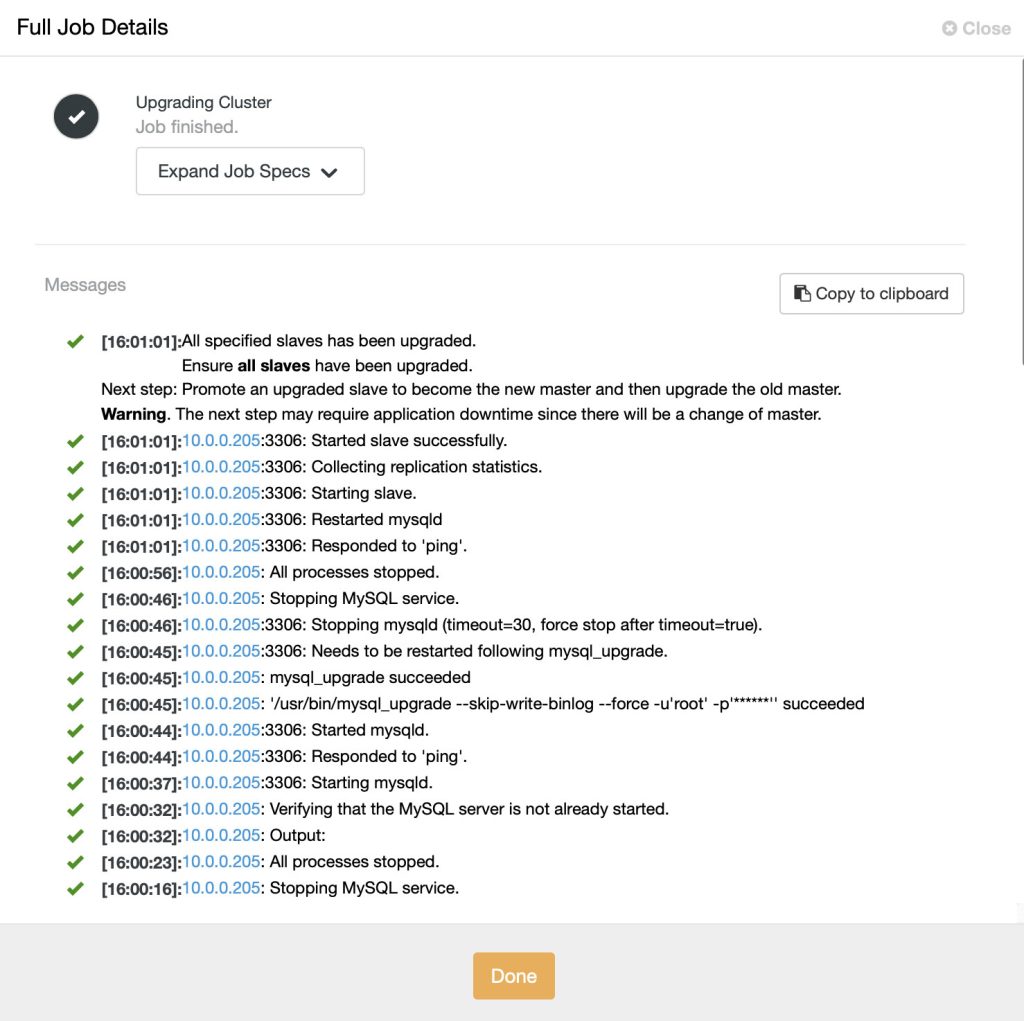Click the chevron arrow on Expand Job Specs
The height and width of the screenshot is (1021, 1024).
coord(329,172)
